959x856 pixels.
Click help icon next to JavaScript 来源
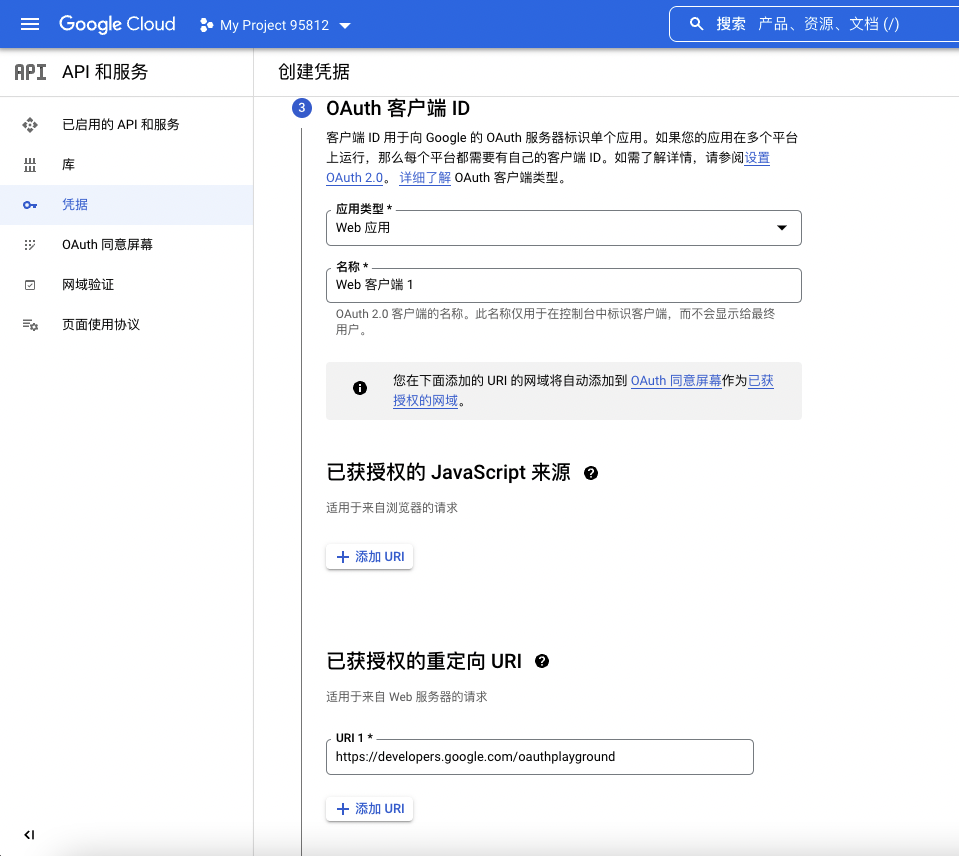pos(591,473)
